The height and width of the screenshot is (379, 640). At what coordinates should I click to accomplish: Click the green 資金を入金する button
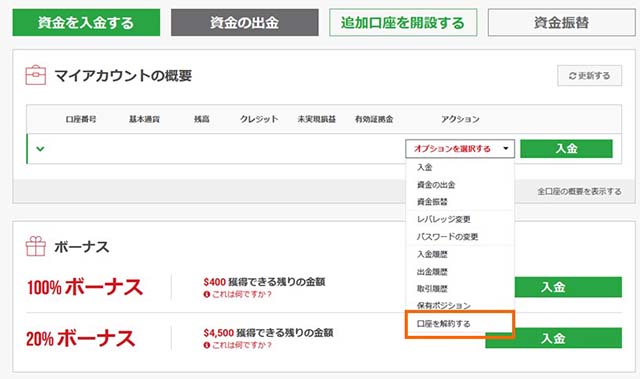click(x=86, y=22)
